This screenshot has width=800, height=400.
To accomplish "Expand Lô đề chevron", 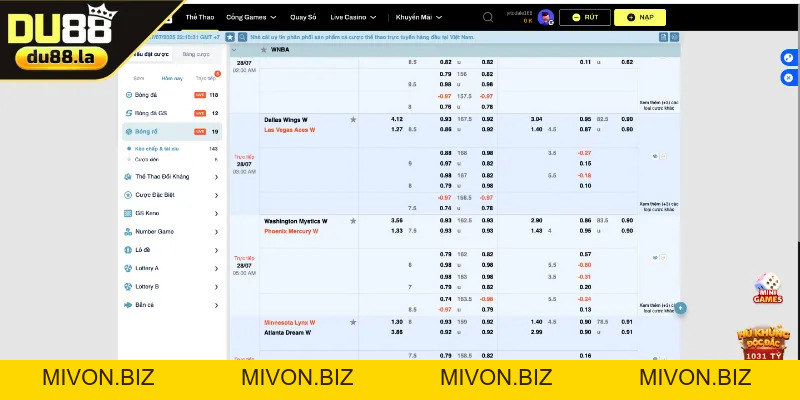I will (216, 251).
